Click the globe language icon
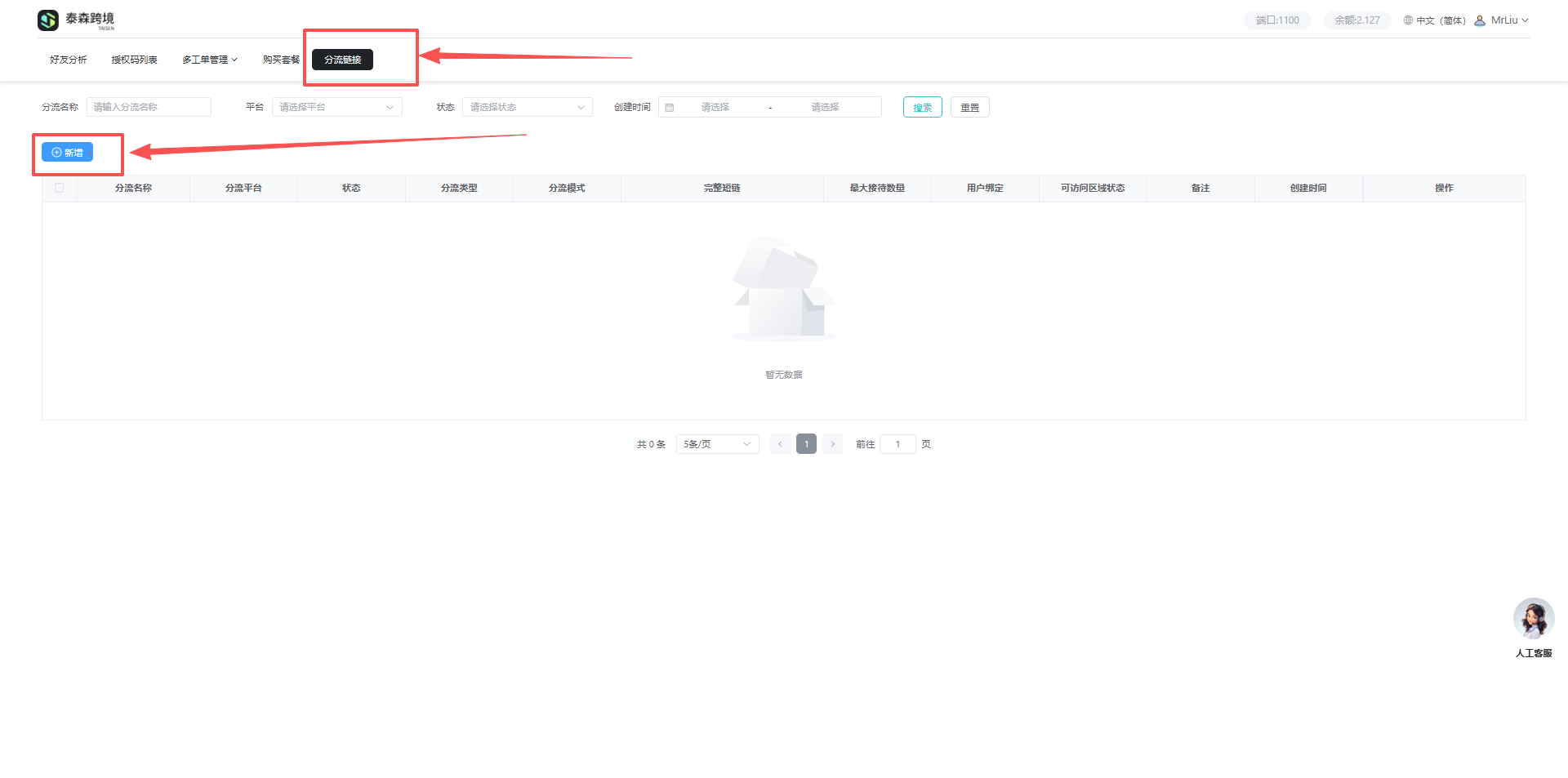Image resolution: width=1568 pixels, height=778 pixels. 1408,20
